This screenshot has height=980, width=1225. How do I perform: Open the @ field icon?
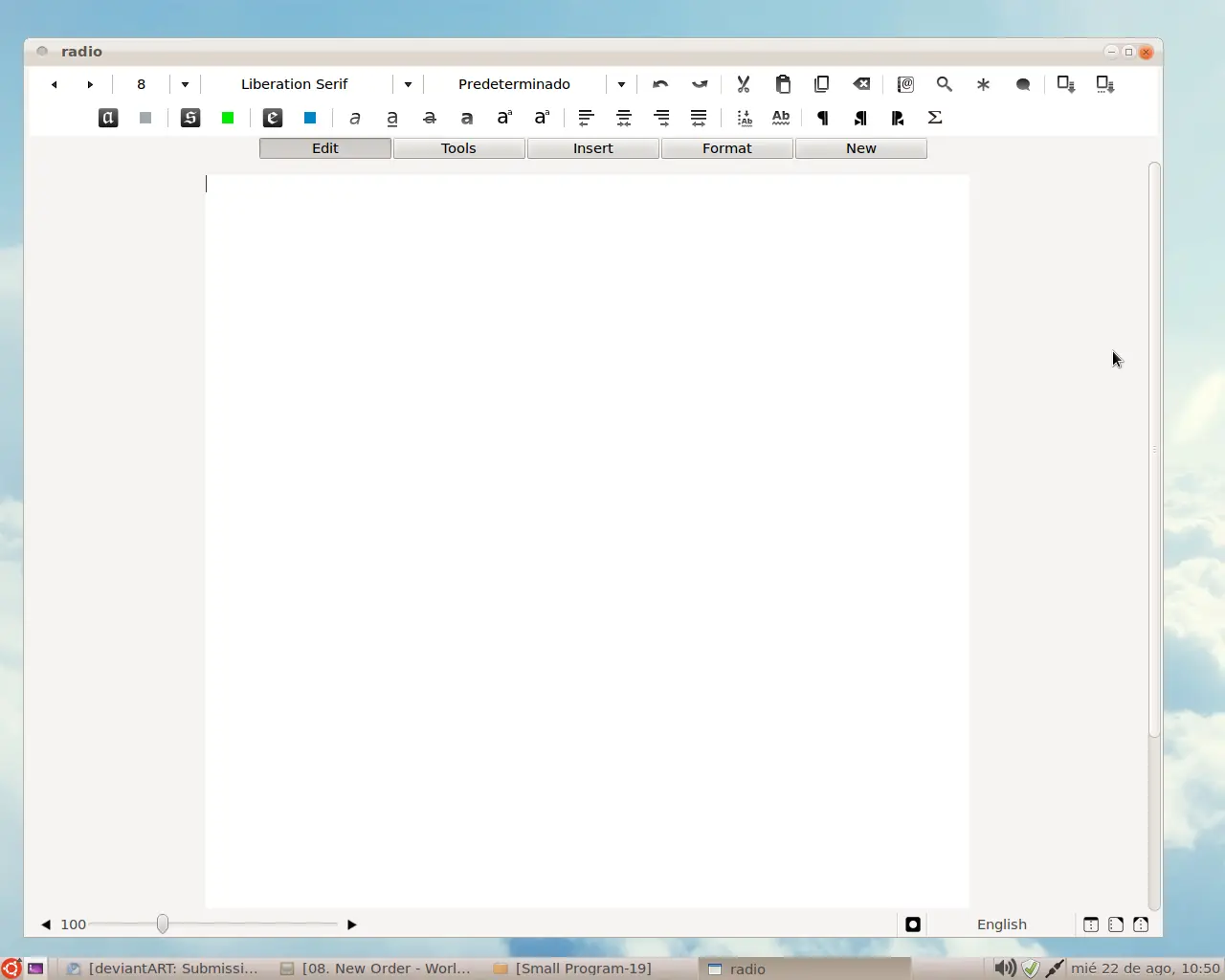pyautogui.click(x=905, y=84)
